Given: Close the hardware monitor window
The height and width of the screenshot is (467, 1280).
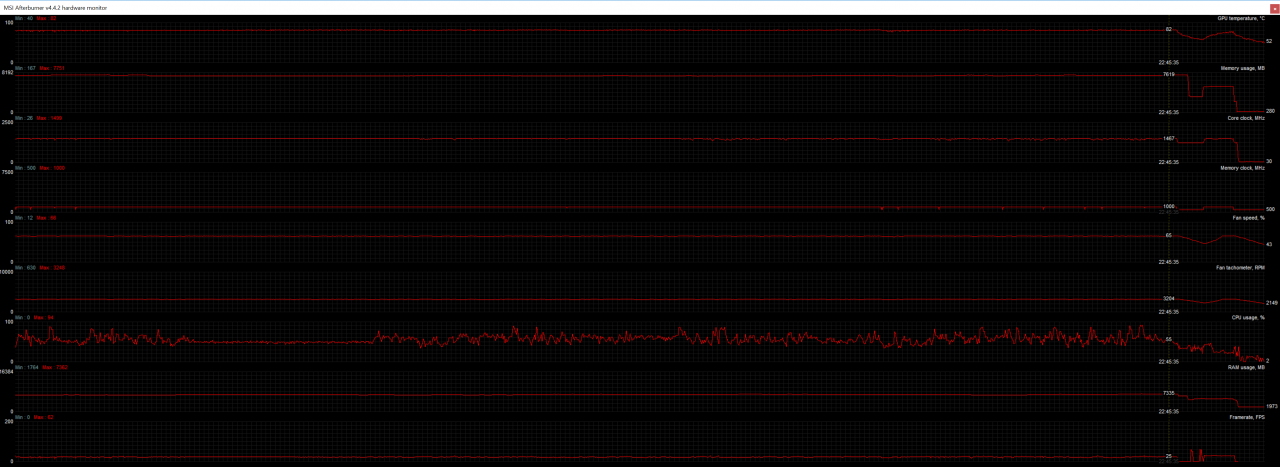Looking at the screenshot, I should click(1273, 7).
